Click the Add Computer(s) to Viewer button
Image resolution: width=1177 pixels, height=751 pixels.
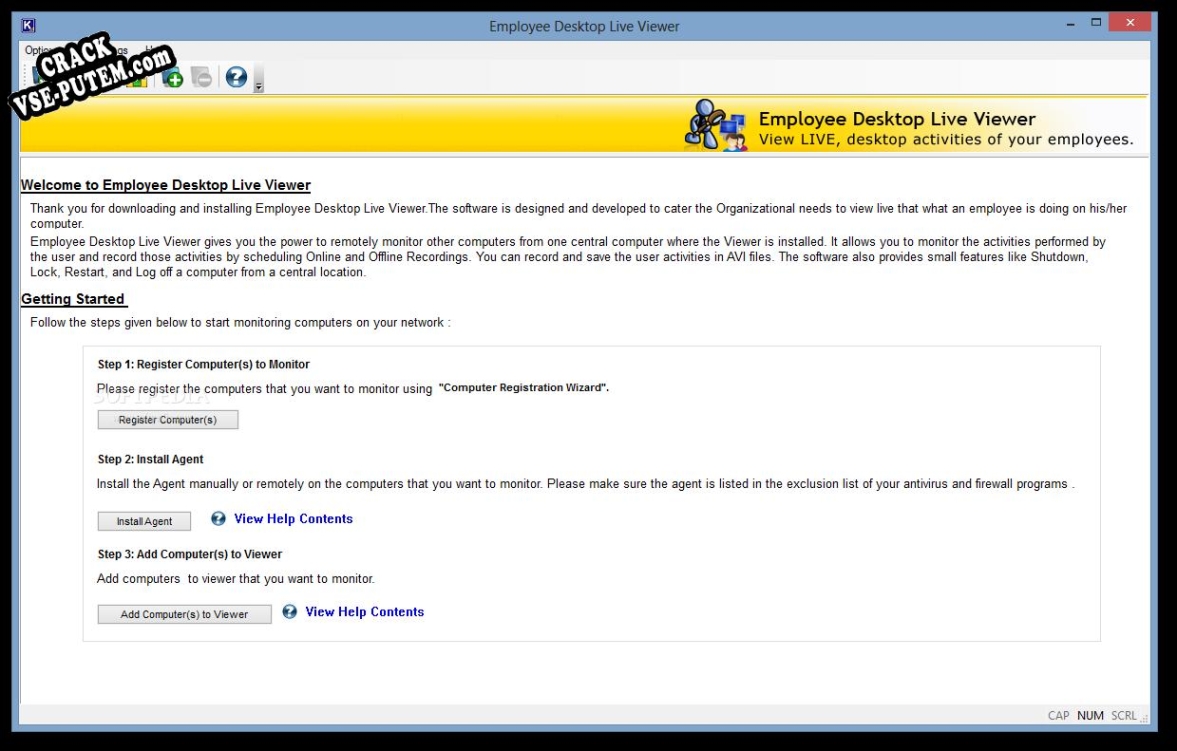pyautogui.click(x=185, y=614)
